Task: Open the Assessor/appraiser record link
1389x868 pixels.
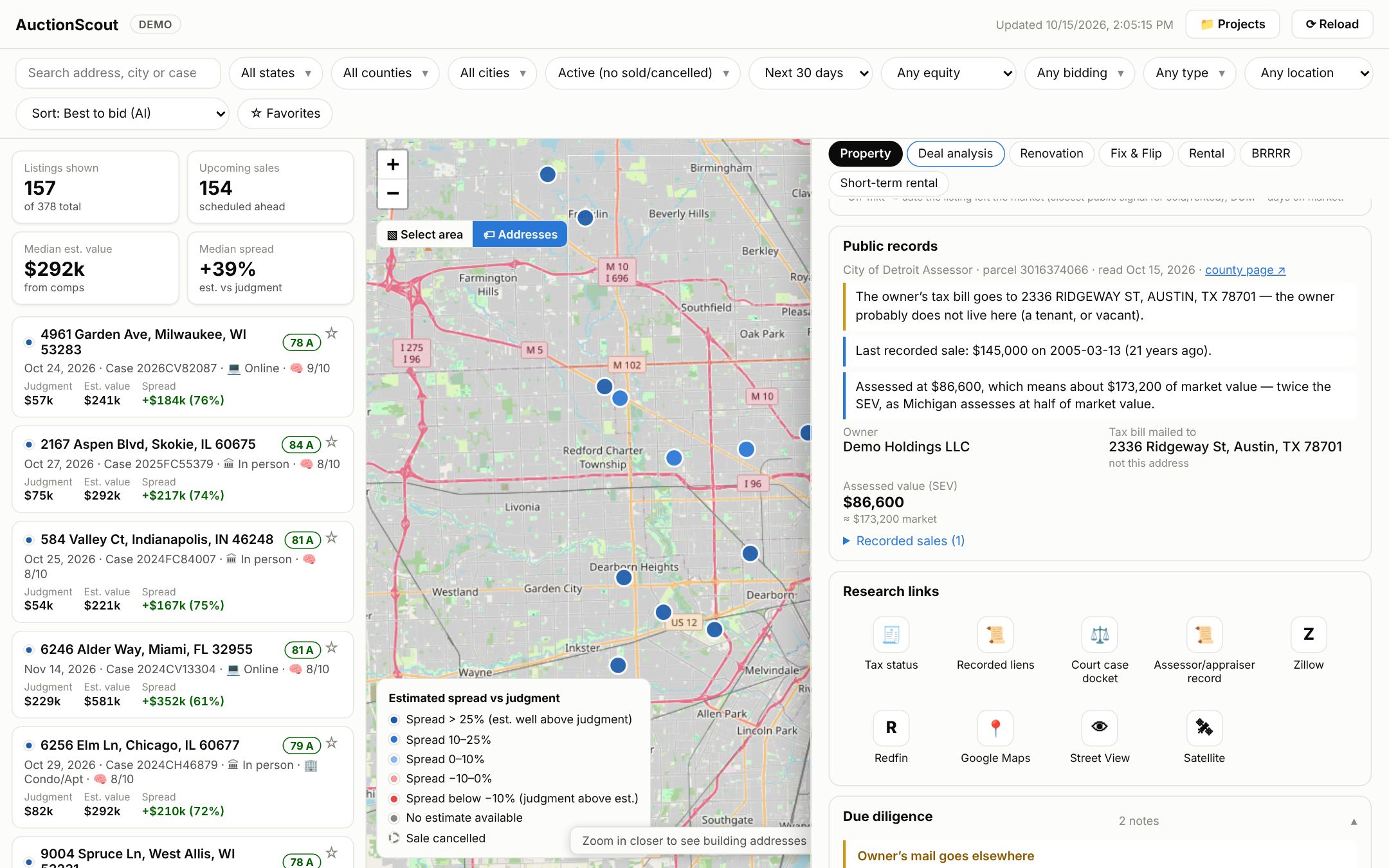Action: coord(1204,651)
